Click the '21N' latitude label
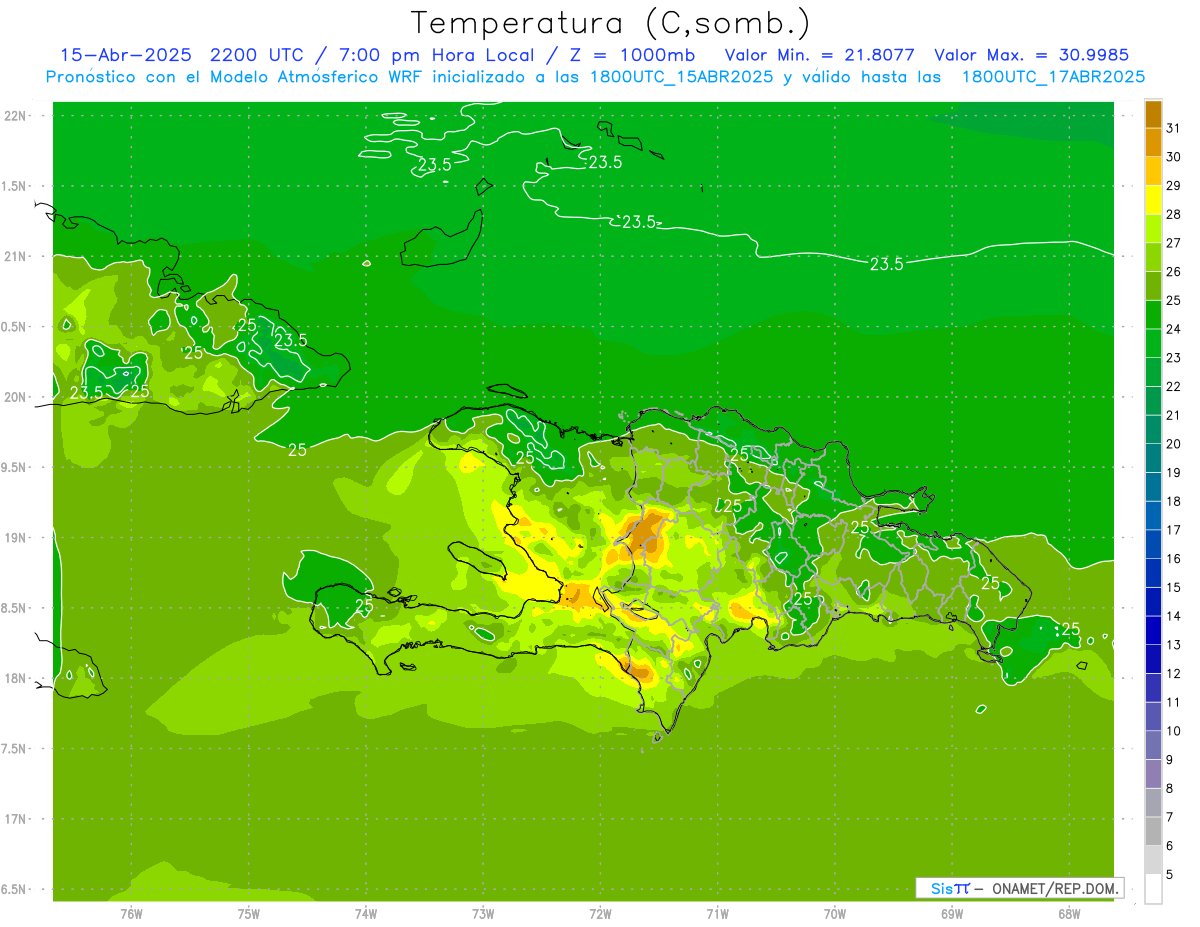The height and width of the screenshot is (927, 1200). [x=15, y=256]
